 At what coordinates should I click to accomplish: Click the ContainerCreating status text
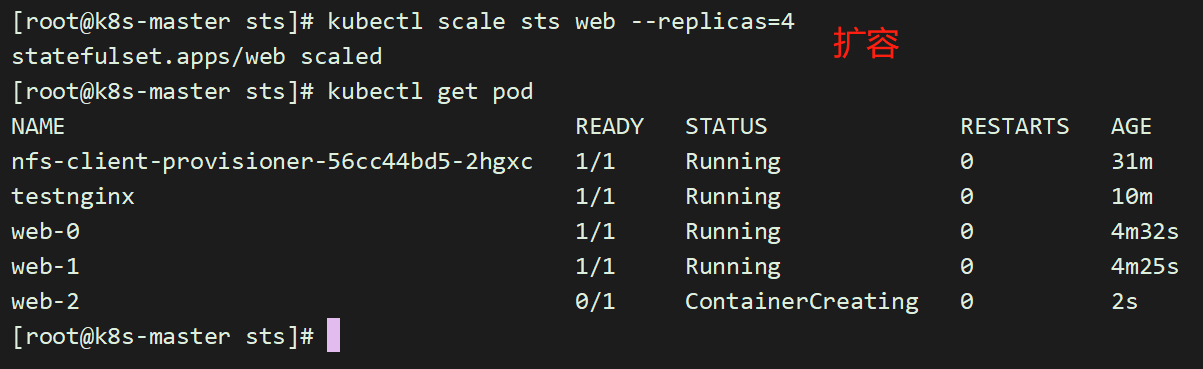(x=802, y=301)
